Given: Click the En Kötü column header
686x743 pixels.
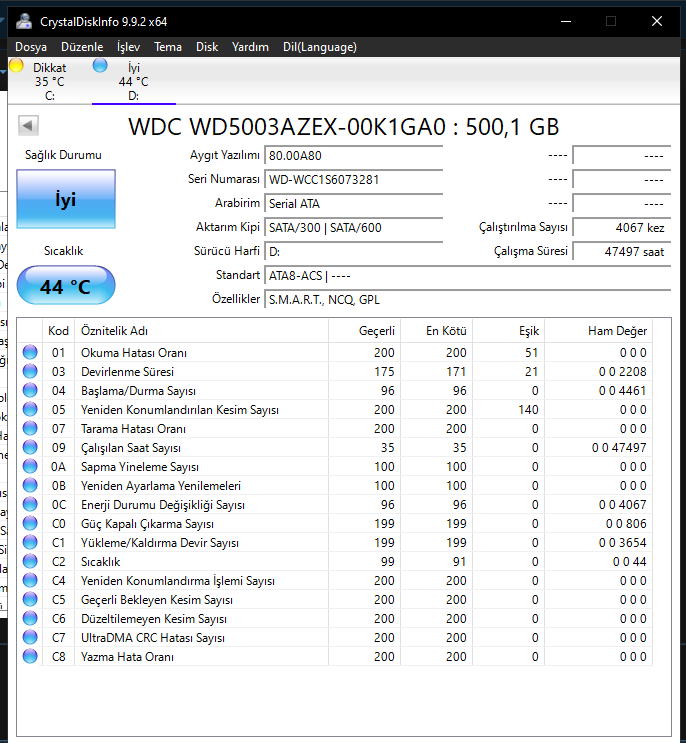Looking at the screenshot, I should coord(436,331).
